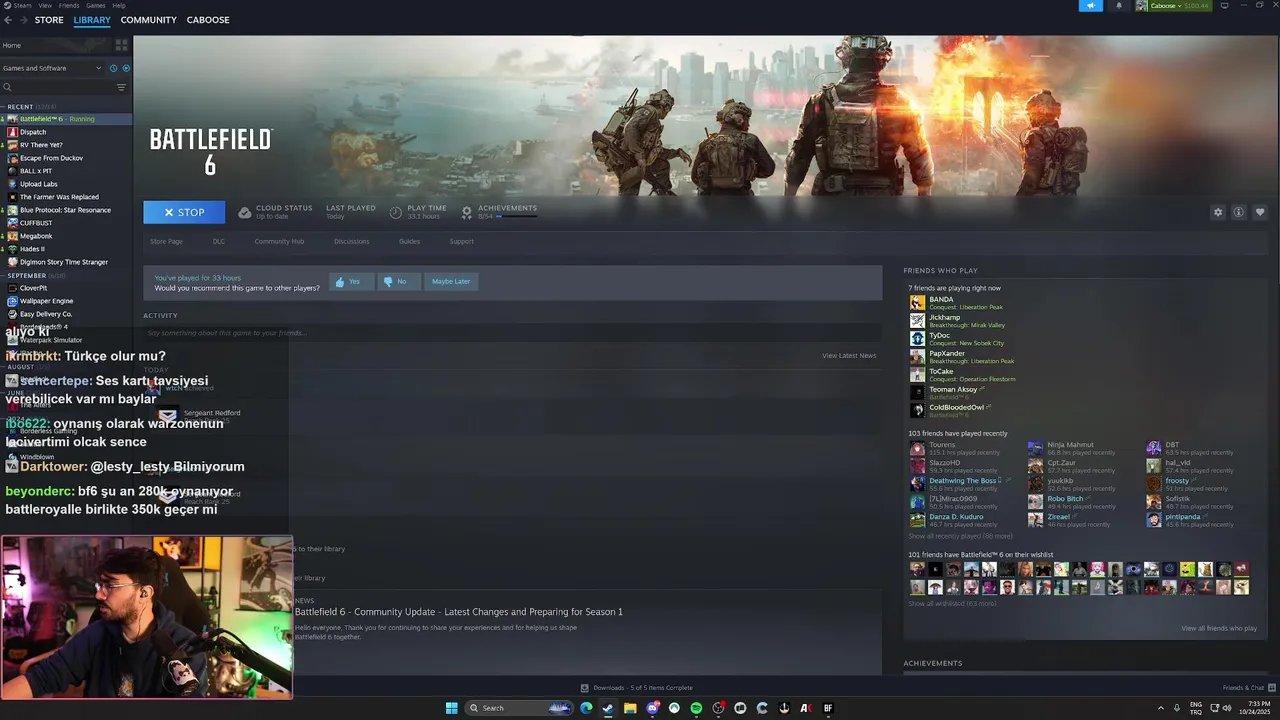Toggle library grid view icon next to Home
The image size is (1280, 720).
click(122, 45)
